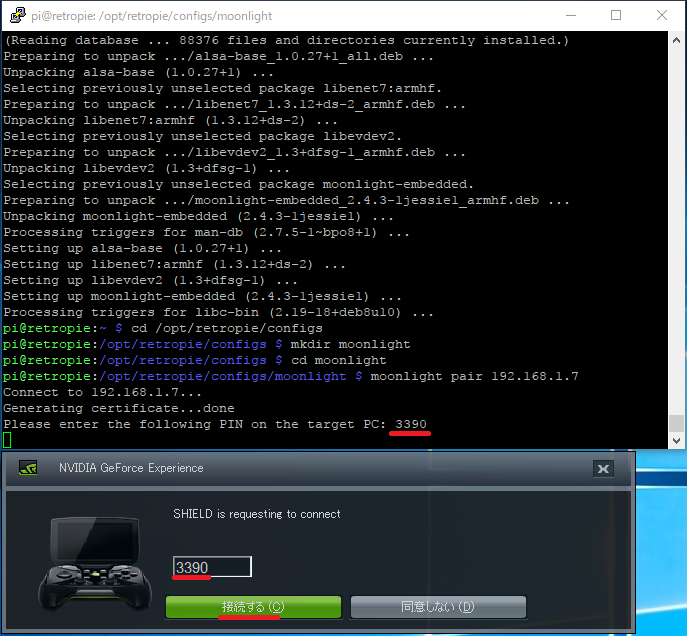Click the NVIDIA logo icon in GeForce Experience dialog
Viewport: 687px width, 636px height.
pyautogui.click(x=28, y=468)
